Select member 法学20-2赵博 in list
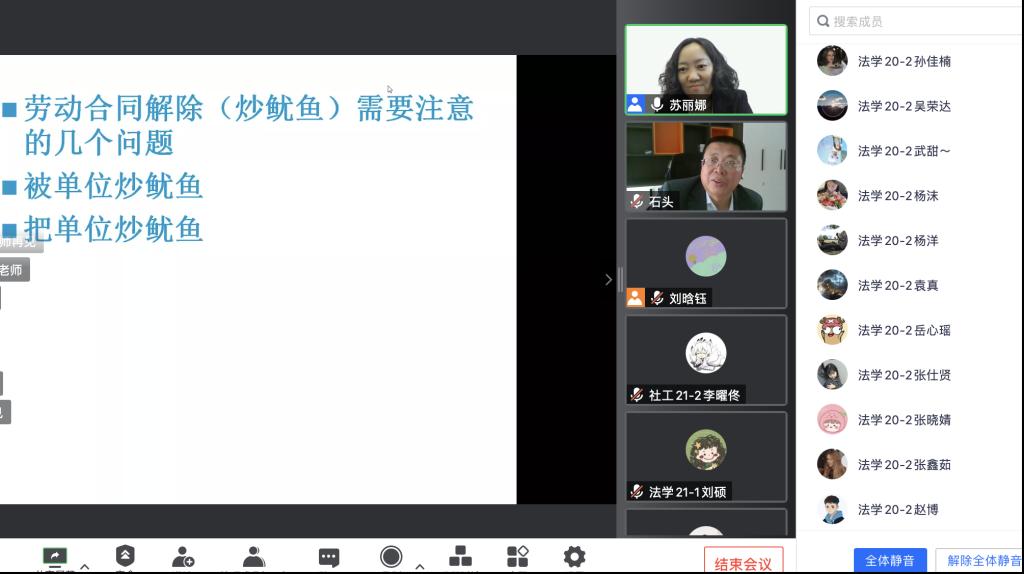The width and height of the screenshot is (1024, 574). pyautogui.click(x=898, y=509)
